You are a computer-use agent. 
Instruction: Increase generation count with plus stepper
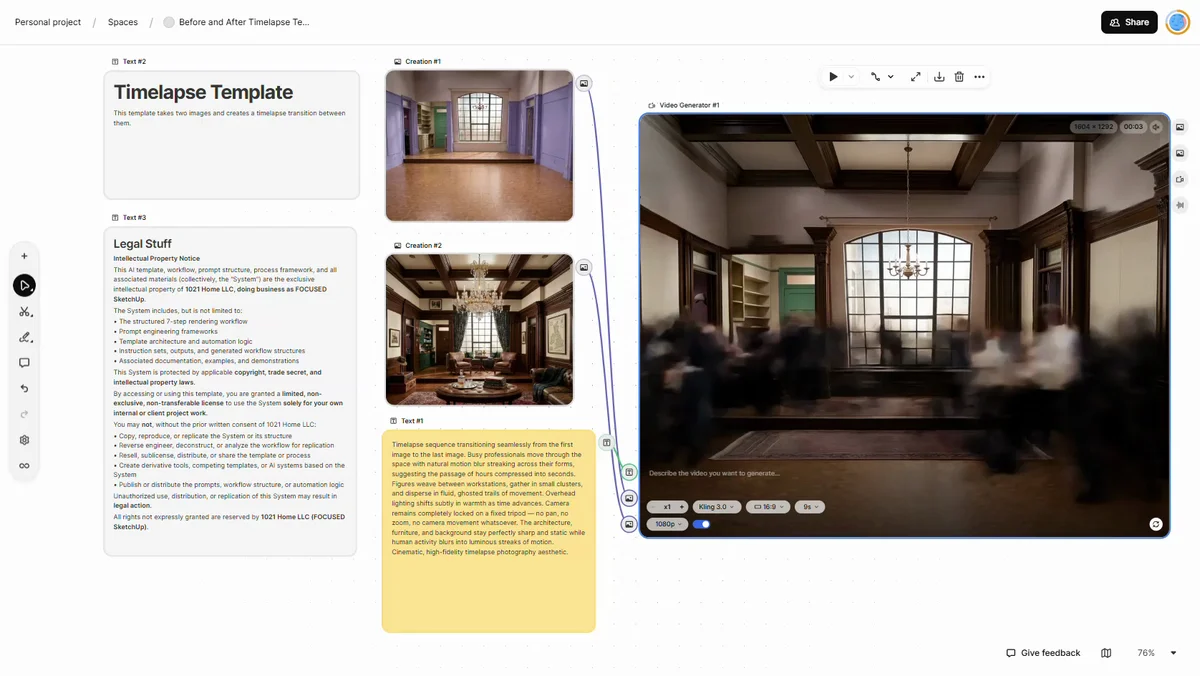coord(682,507)
